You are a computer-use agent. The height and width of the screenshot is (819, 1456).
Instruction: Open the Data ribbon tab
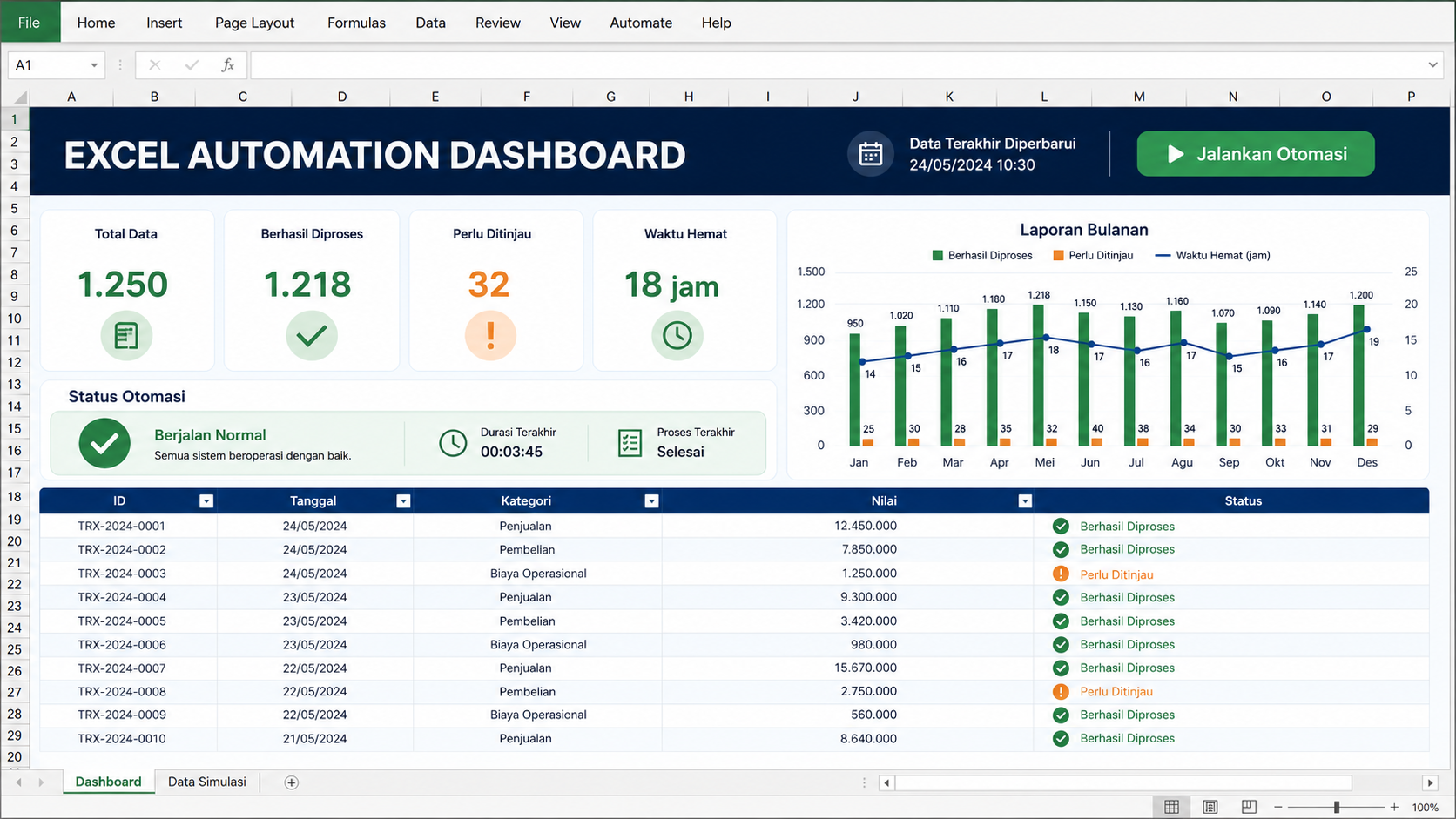pos(430,23)
